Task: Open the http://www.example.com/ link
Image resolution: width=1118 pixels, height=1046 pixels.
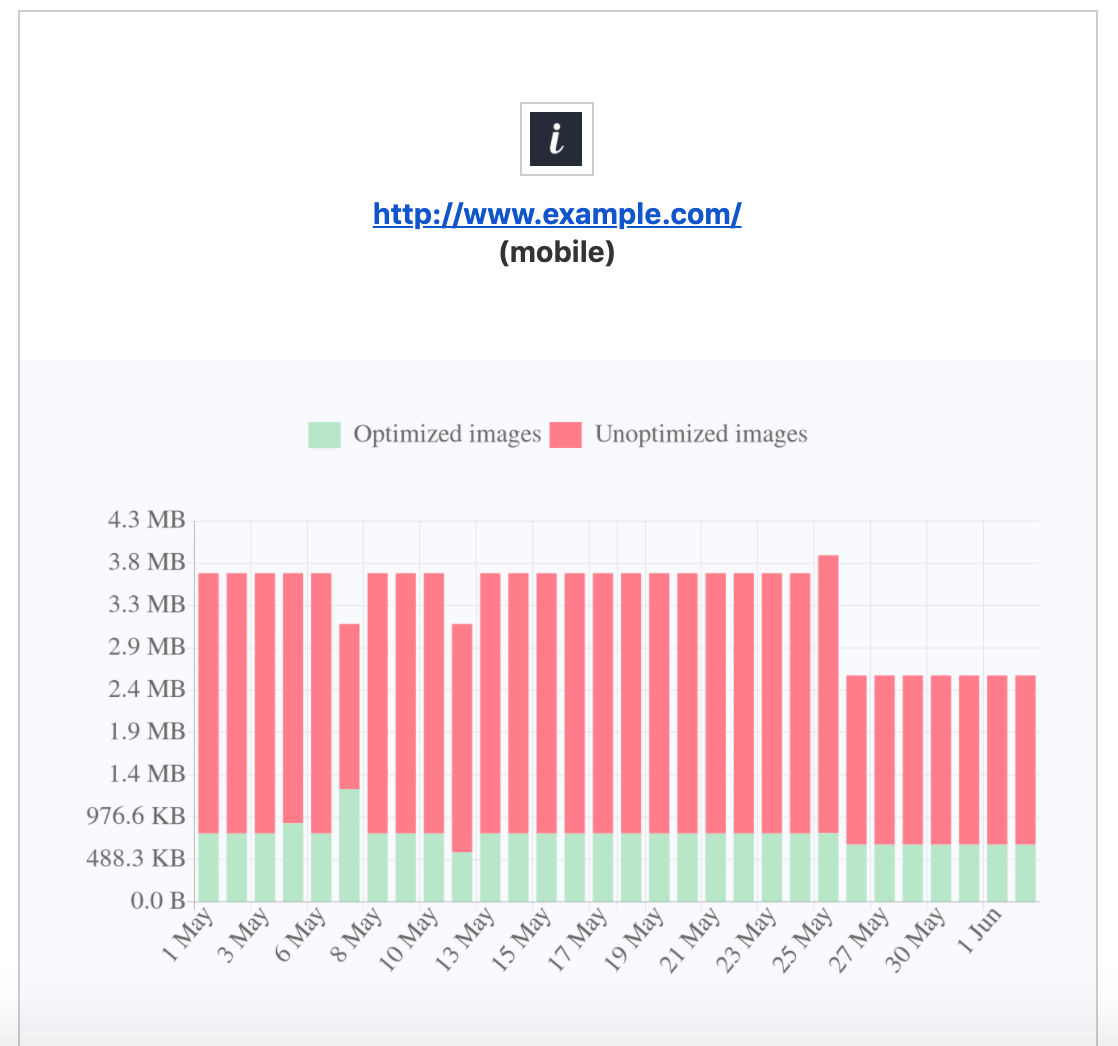Action: tap(557, 214)
